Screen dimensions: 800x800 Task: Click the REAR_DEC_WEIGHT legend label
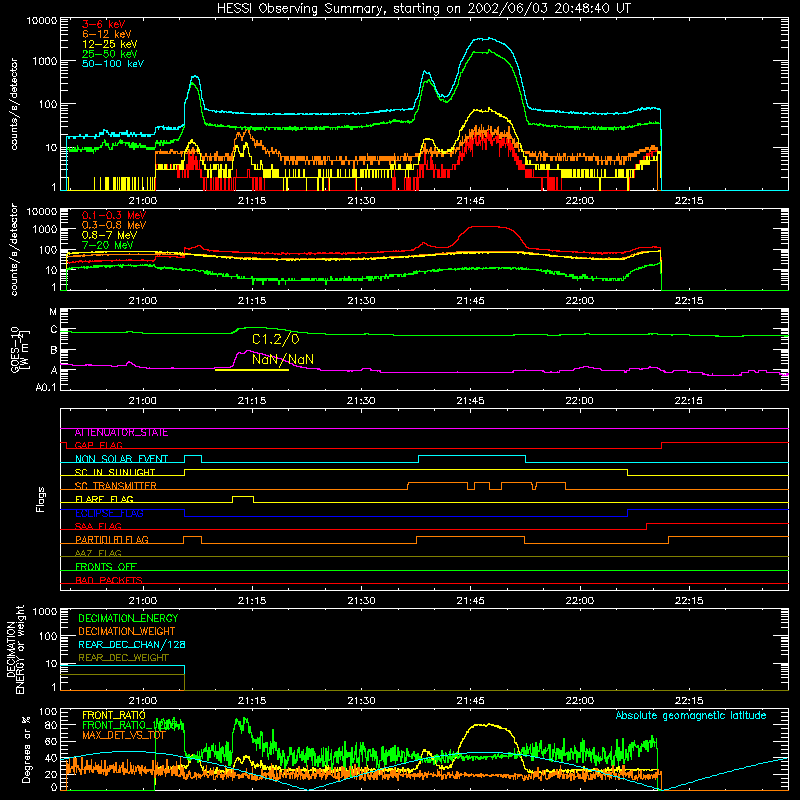coord(123,658)
